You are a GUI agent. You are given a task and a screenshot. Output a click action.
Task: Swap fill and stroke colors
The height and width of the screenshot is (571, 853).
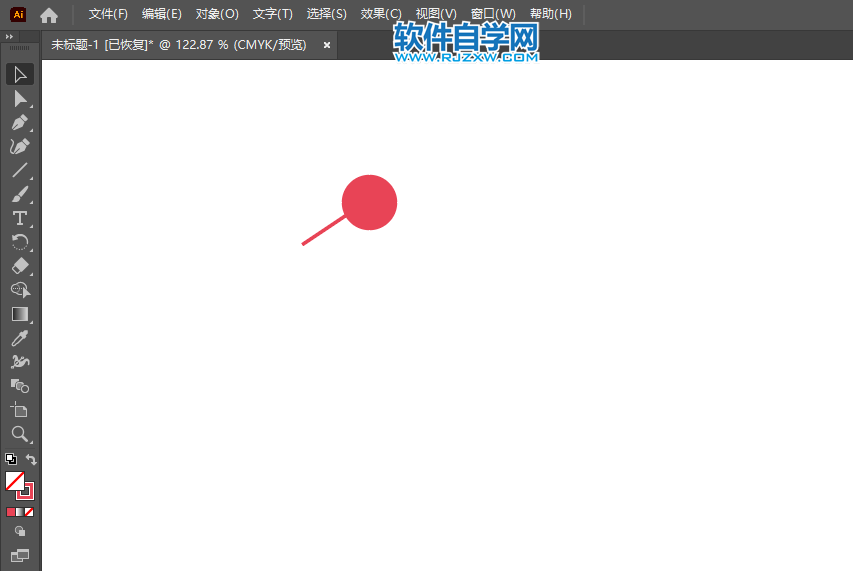click(x=31, y=460)
